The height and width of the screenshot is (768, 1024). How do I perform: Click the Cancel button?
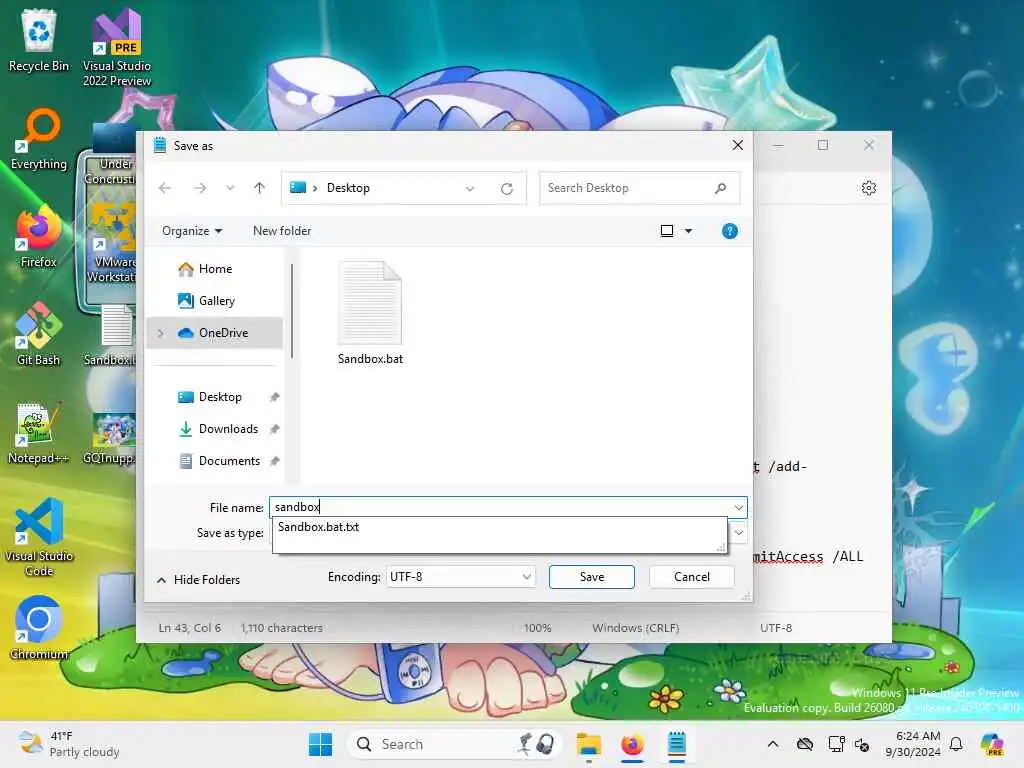pyautogui.click(x=692, y=577)
